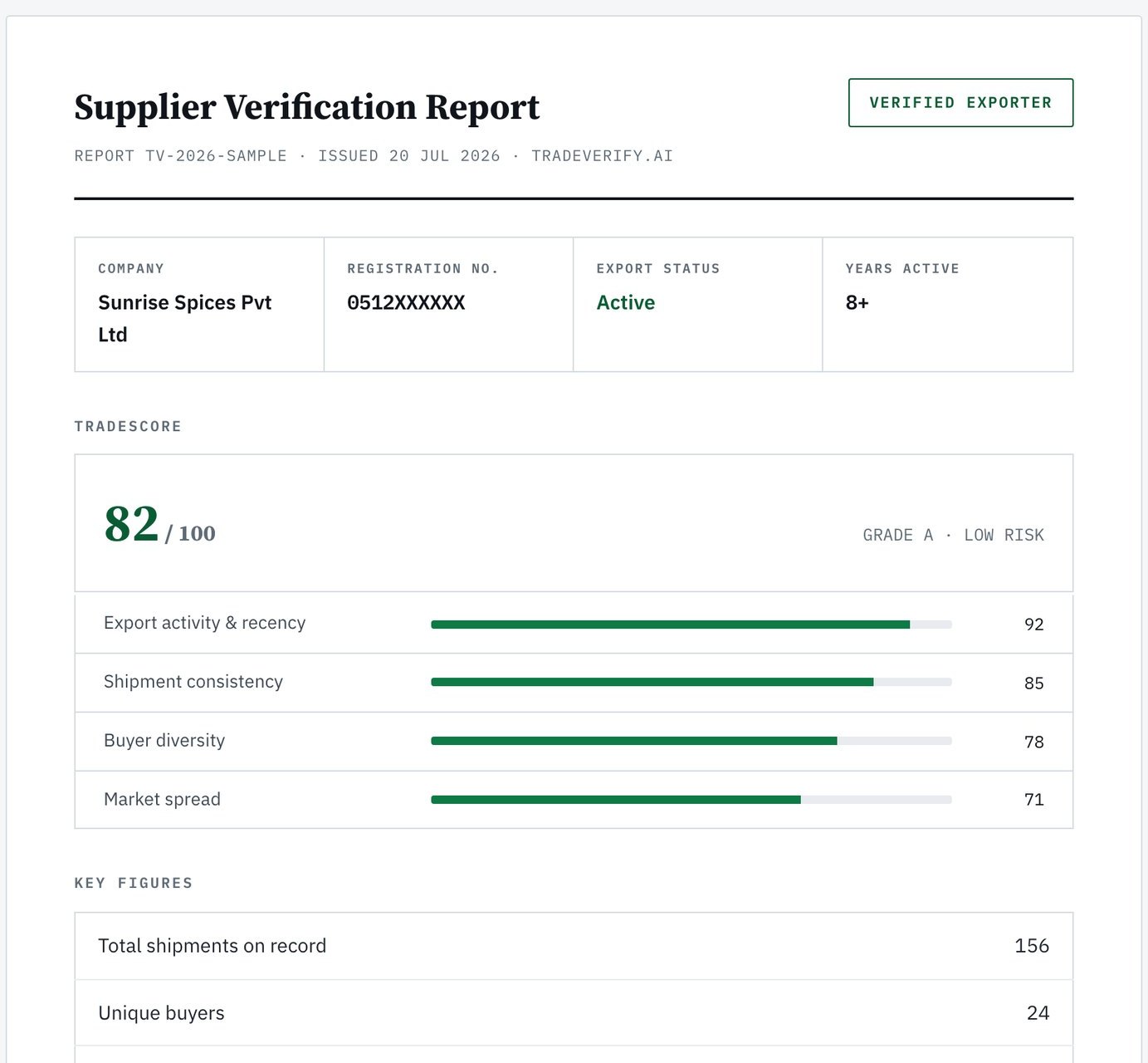
Task: Select the 8+ years active value
Action: [857, 302]
